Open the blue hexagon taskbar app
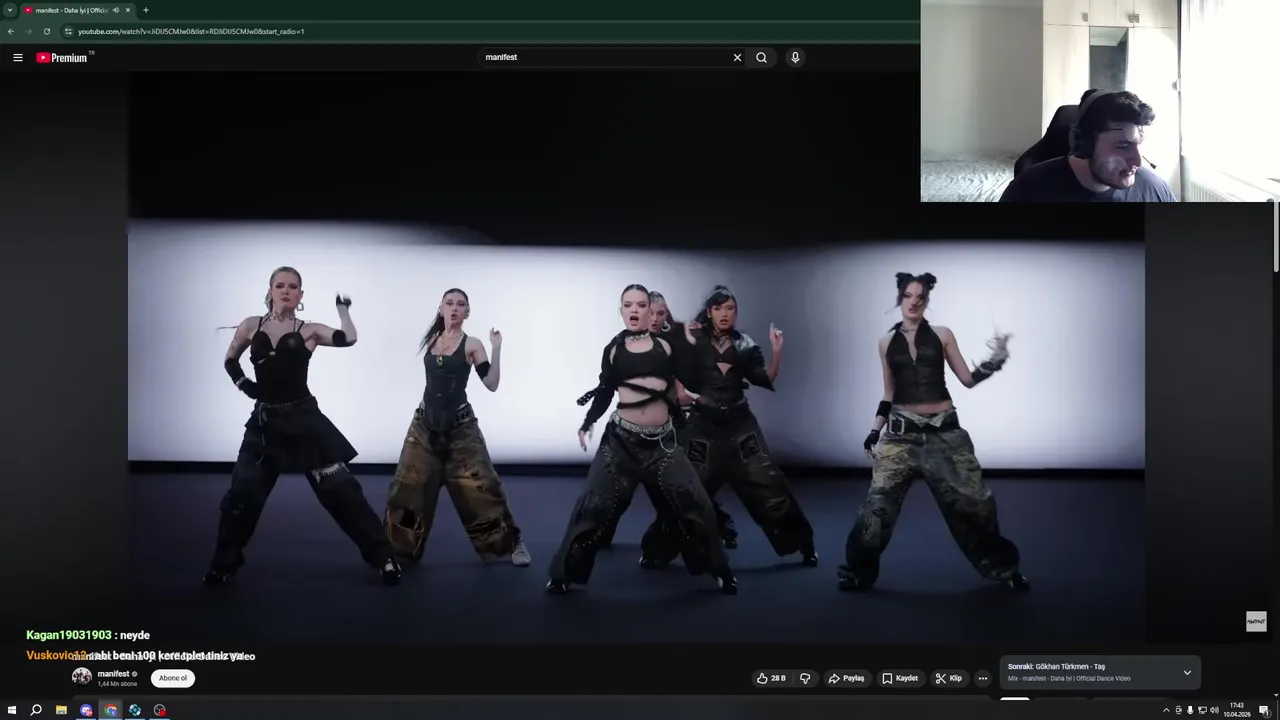Image resolution: width=1280 pixels, height=720 pixels. click(x=135, y=710)
